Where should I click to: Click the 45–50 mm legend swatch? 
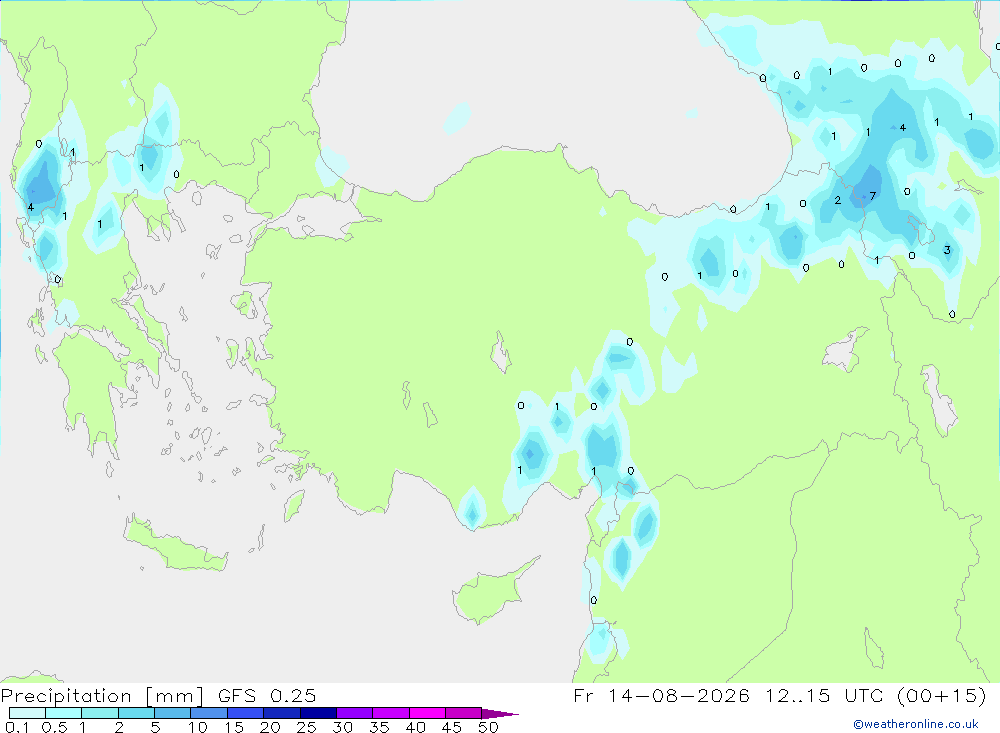pos(464,713)
